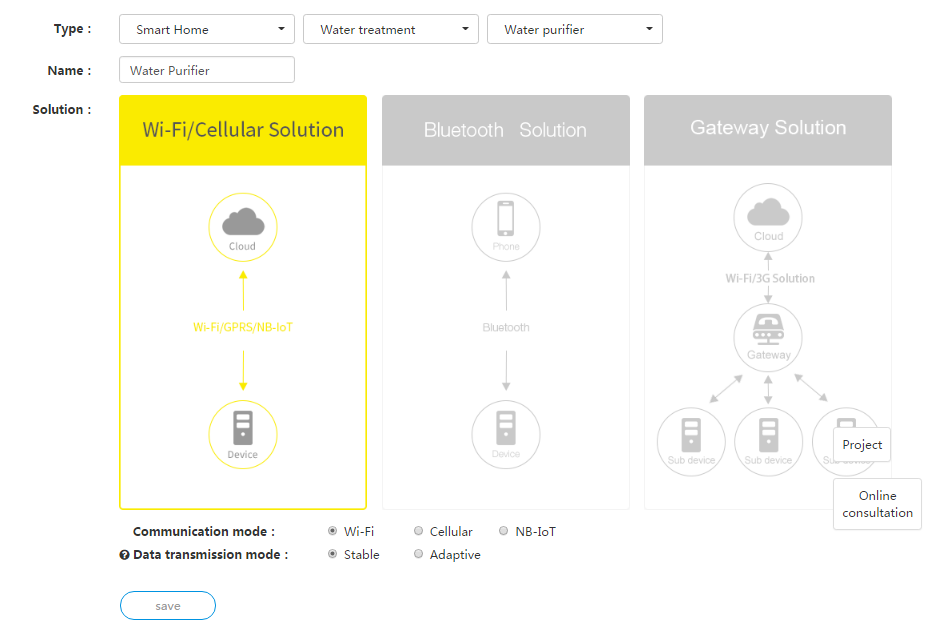The height and width of the screenshot is (631, 949).
Task: Open Online consultation
Action: pos(877,503)
